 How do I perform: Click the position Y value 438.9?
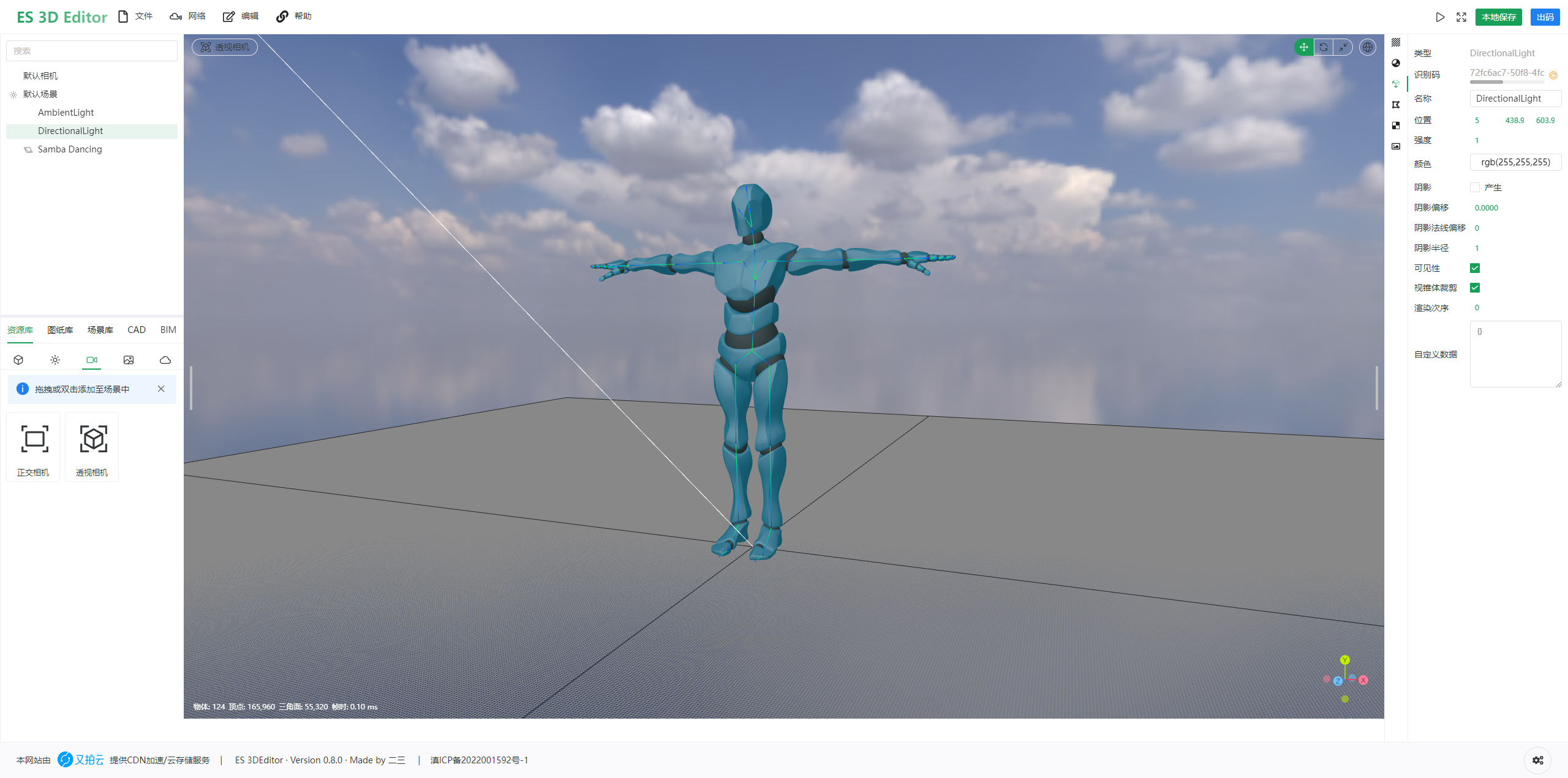(1515, 121)
